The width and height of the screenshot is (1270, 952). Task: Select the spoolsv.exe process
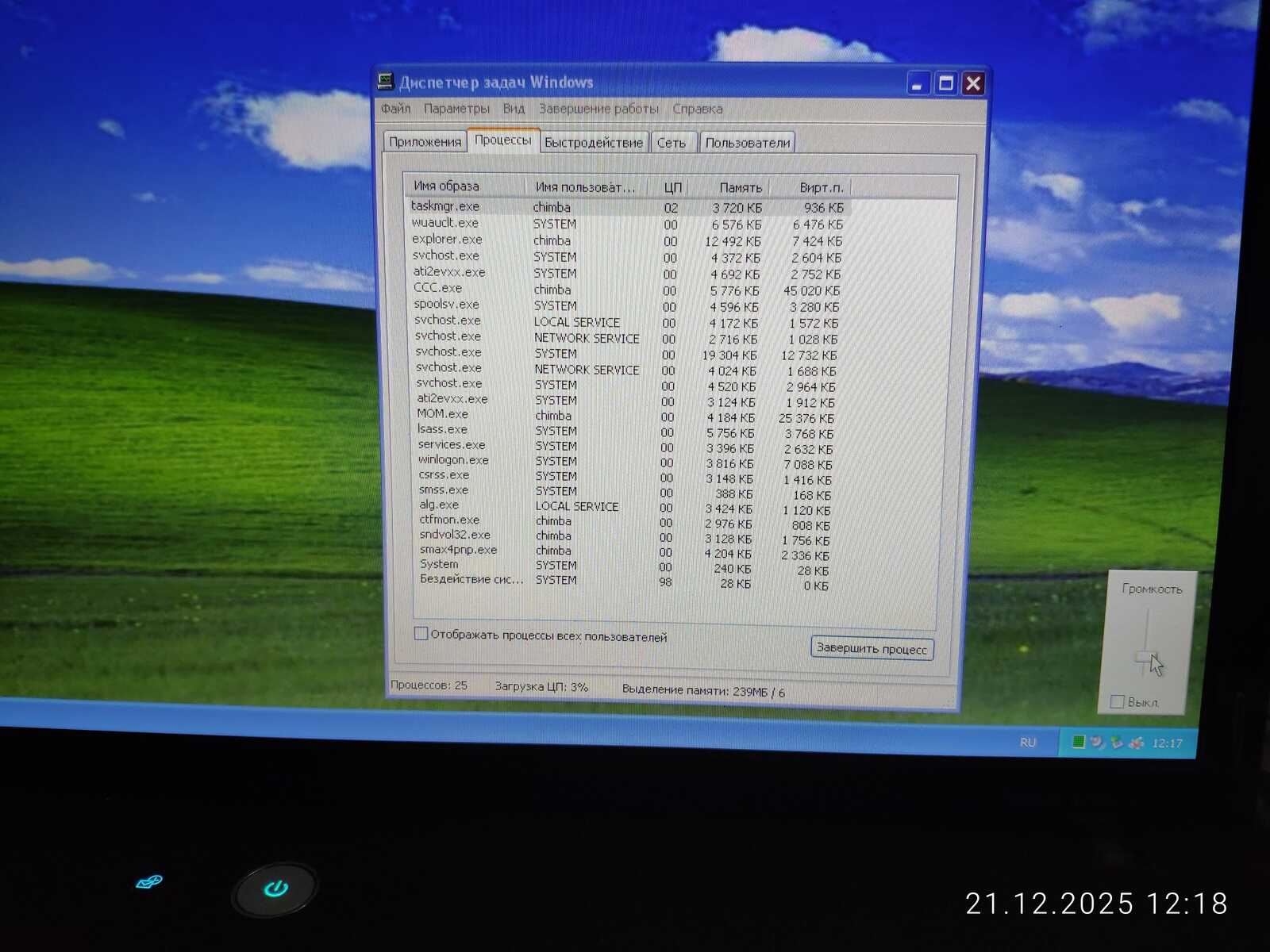(x=627, y=305)
